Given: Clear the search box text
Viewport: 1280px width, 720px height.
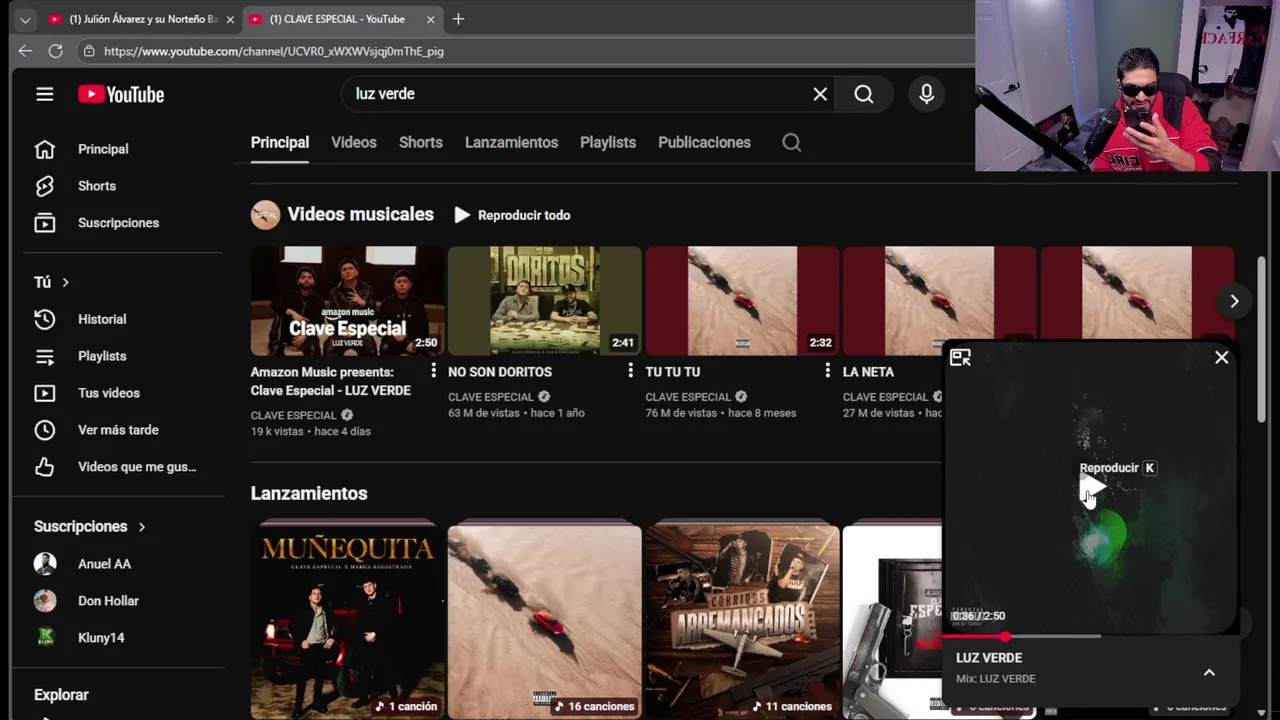Looking at the screenshot, I should coord(820,94).
